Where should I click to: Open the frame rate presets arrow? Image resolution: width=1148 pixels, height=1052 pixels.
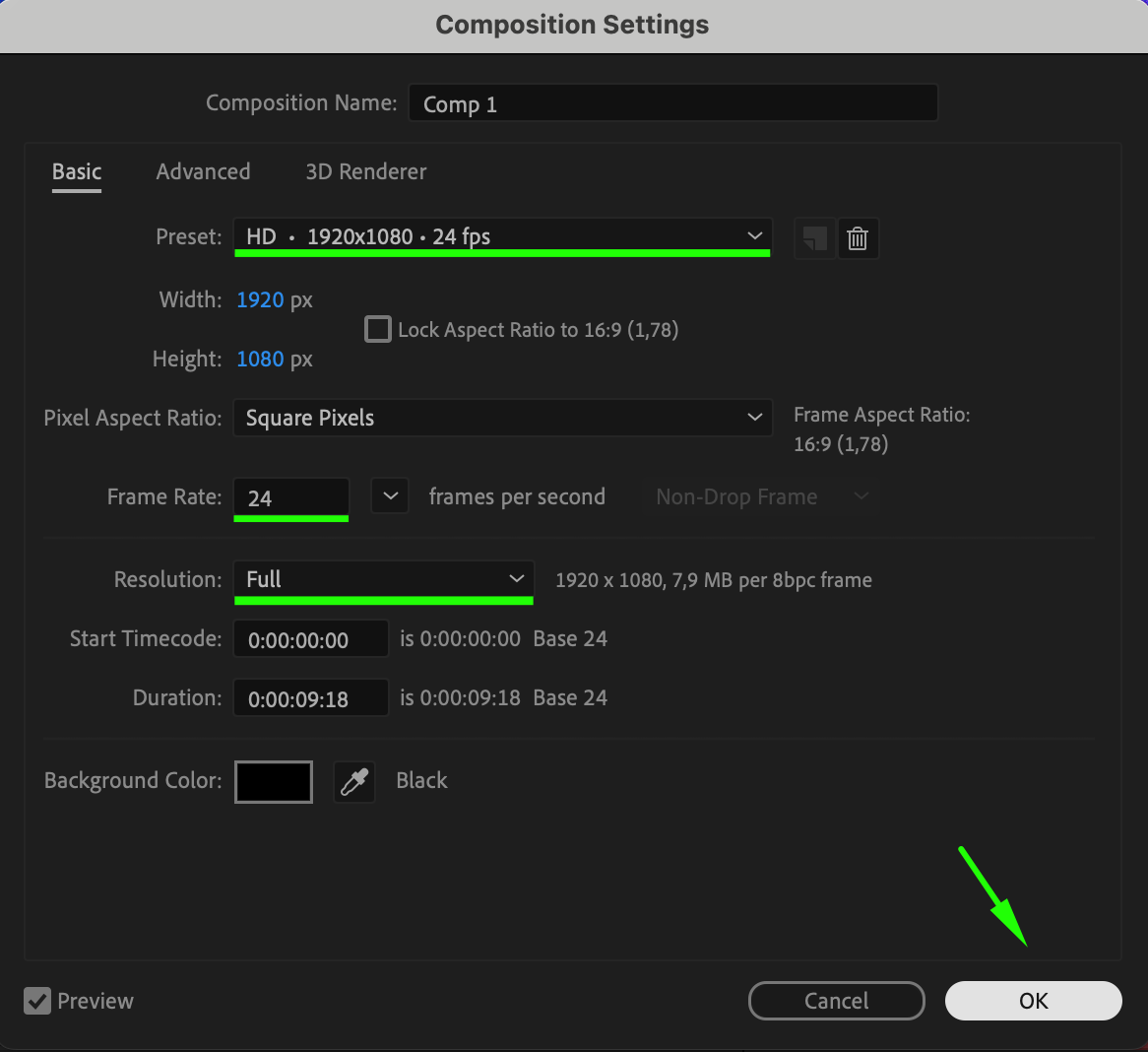tap(390, 496)
